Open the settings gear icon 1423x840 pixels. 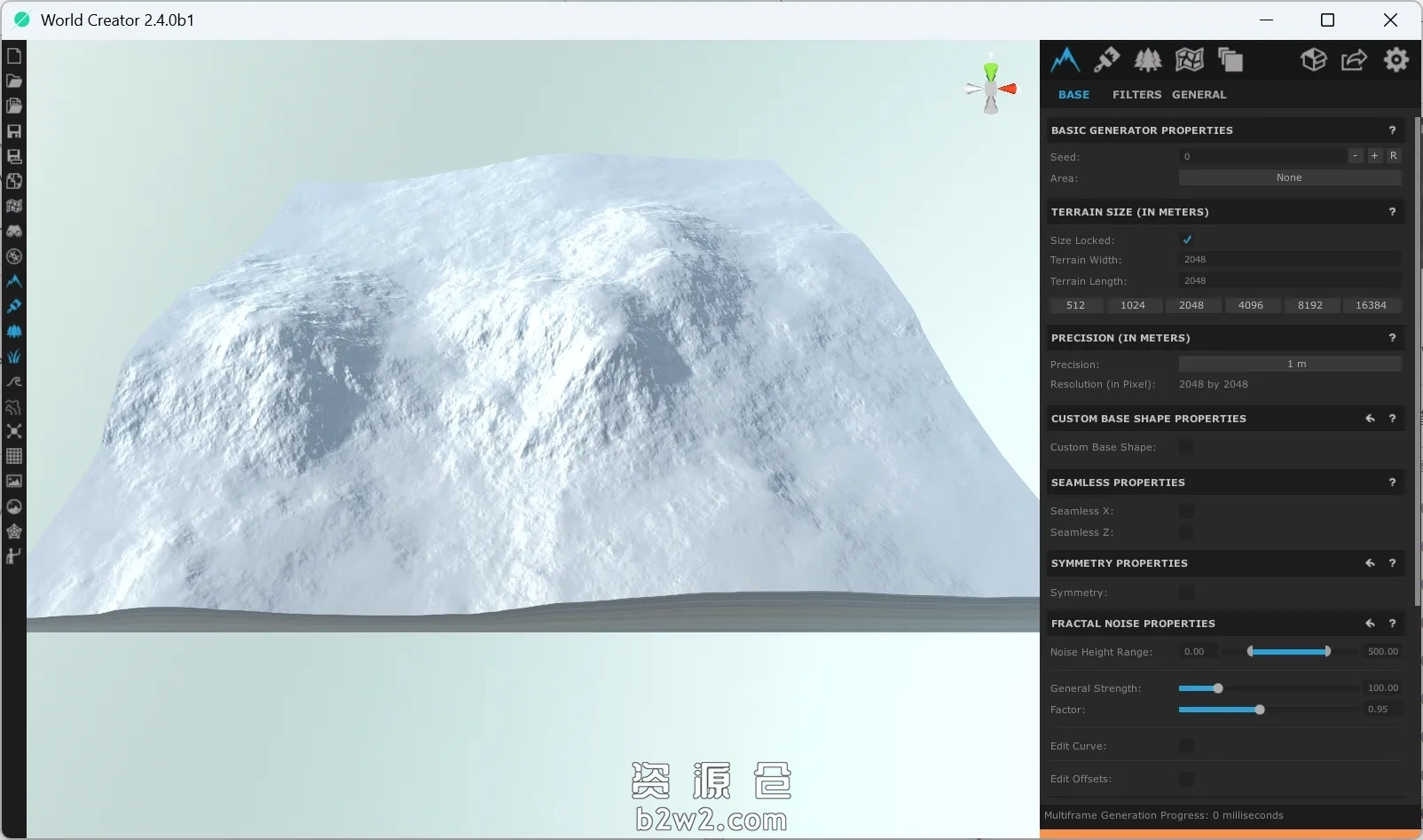pyautogui.click(x=1395, y=59)
